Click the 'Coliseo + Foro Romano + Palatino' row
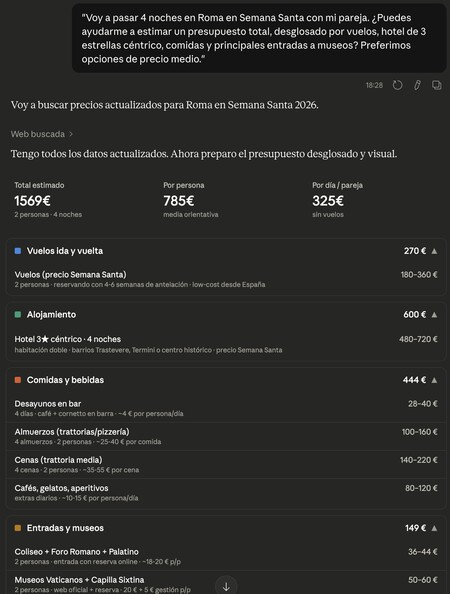This screenshot has width=450, height=594. (226, 556)
